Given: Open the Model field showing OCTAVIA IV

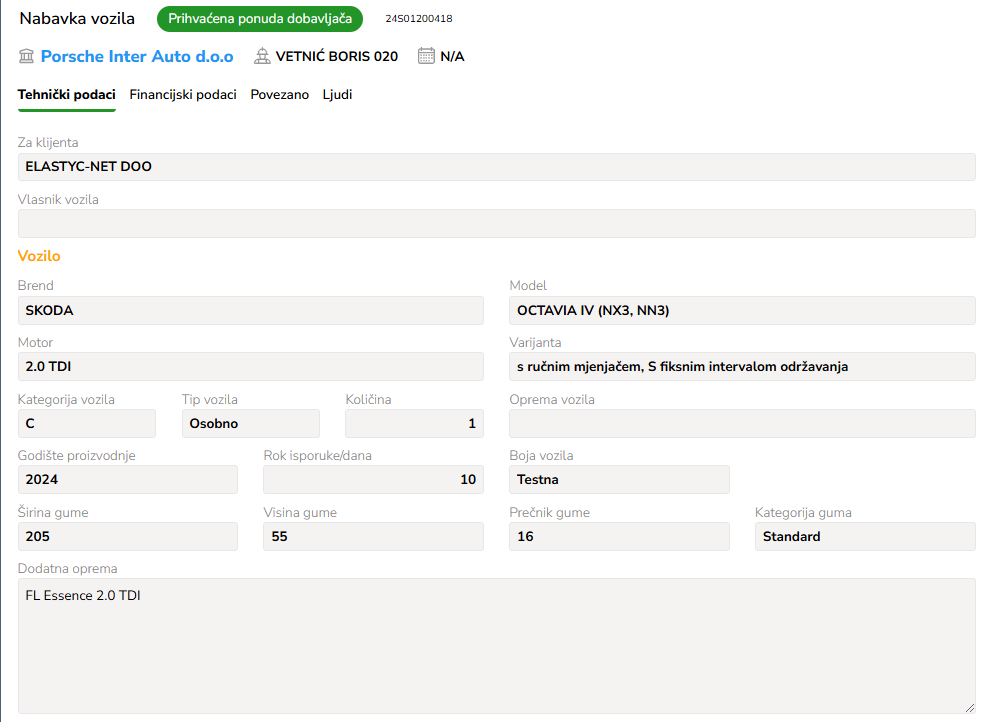Looking at the screenshot, I should (742, 310).
